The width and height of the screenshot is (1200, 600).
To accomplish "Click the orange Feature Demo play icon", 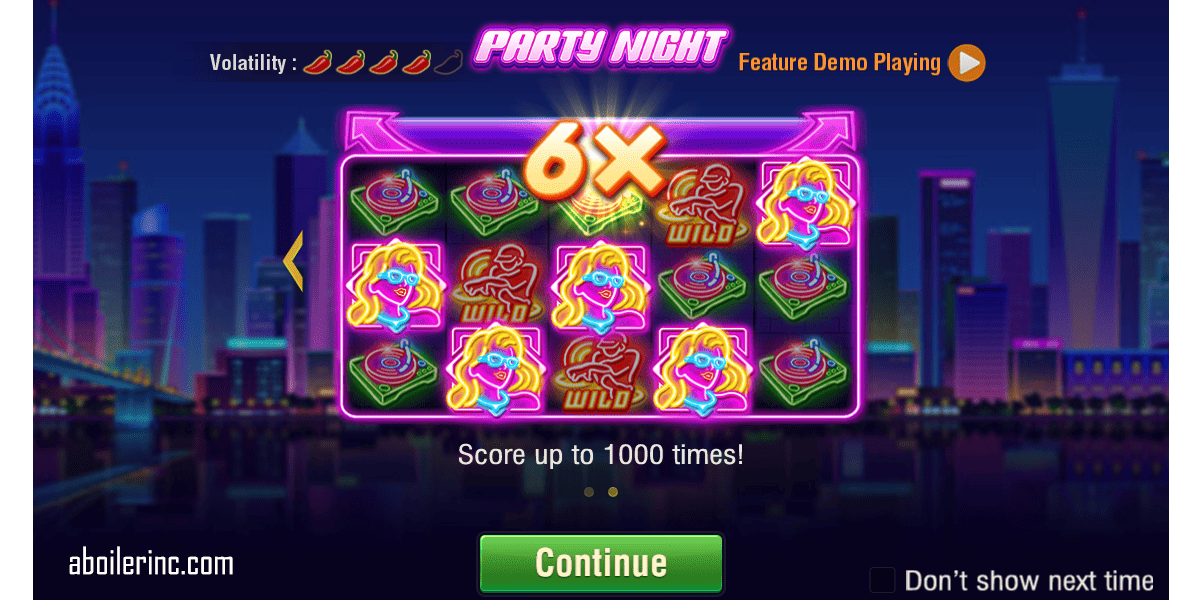I will coord(967,63).
